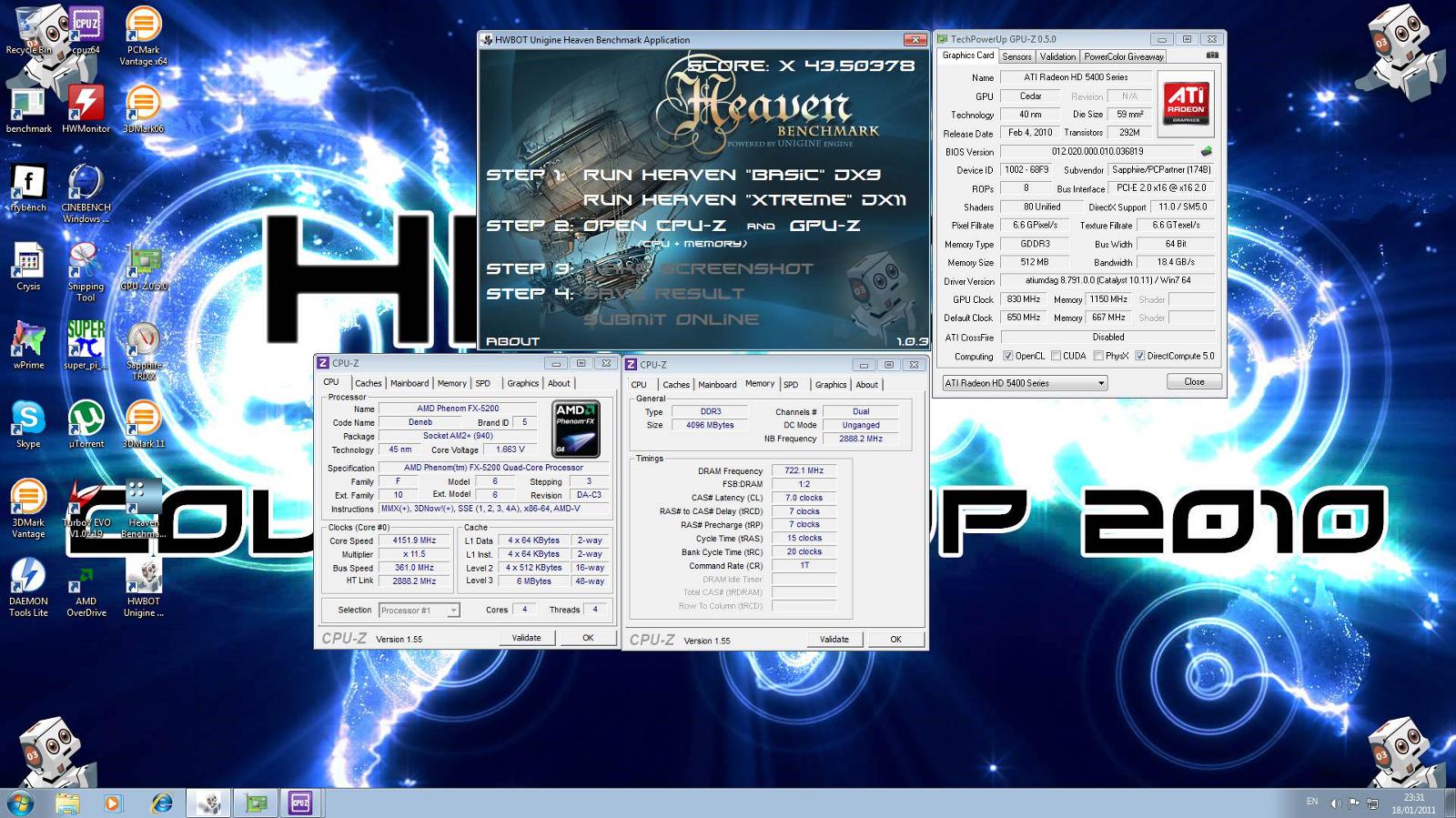Screen dimensions: 1456x818
Task: Open Crysis desktop icon
Action: tap(28, 268)
